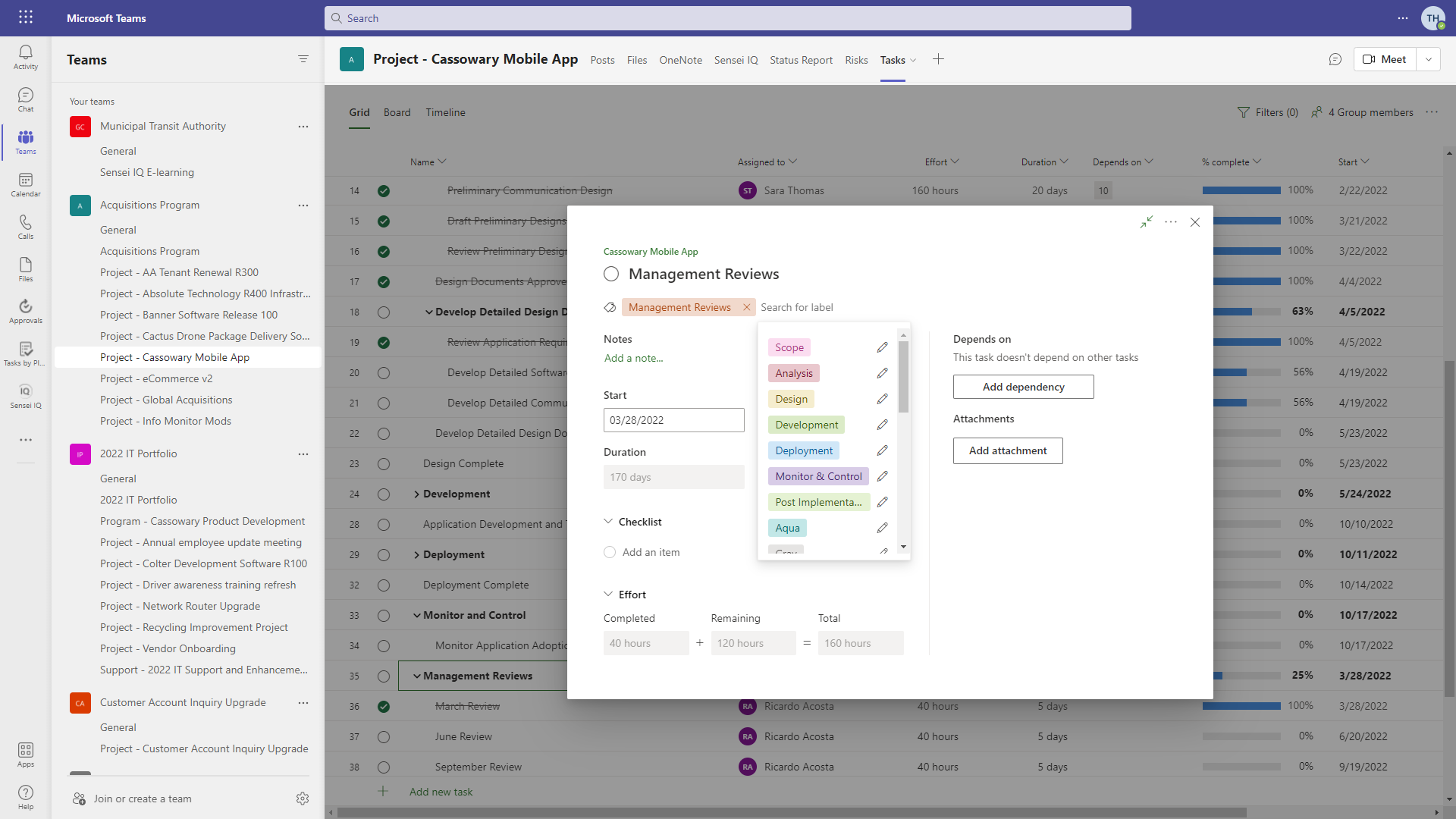Viewport: 1456px width, 819px height.
Task: Open the Help icon
Action: (x=25, y=797)
